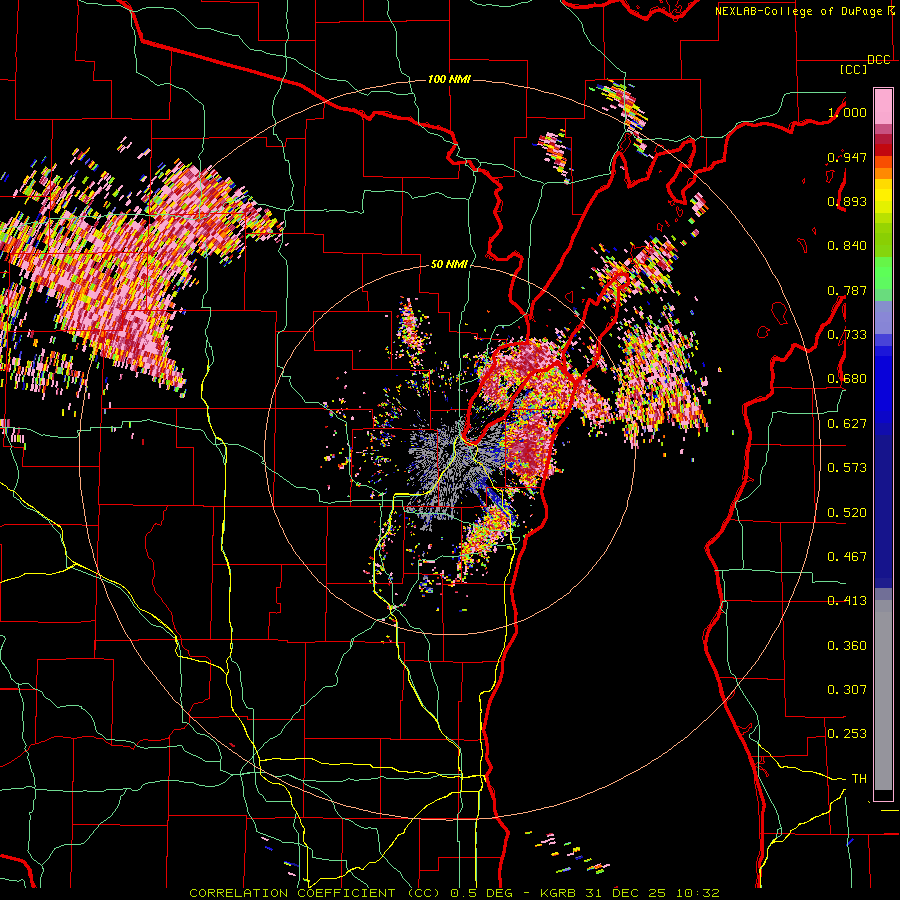Click the DCC label above the legend
The image size is (900, 900).
tap(879, 60)
